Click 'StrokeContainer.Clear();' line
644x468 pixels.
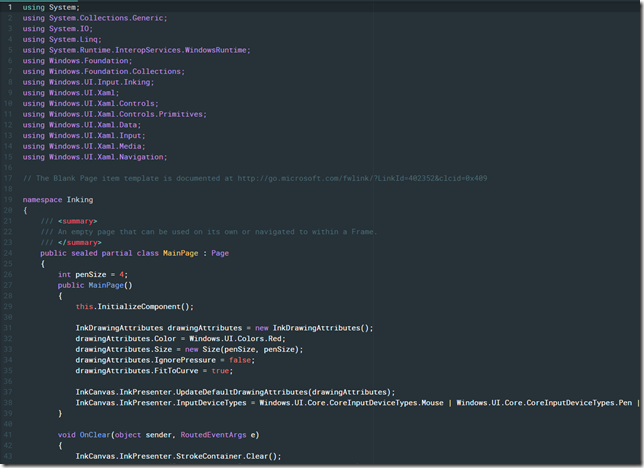[178, 456]
